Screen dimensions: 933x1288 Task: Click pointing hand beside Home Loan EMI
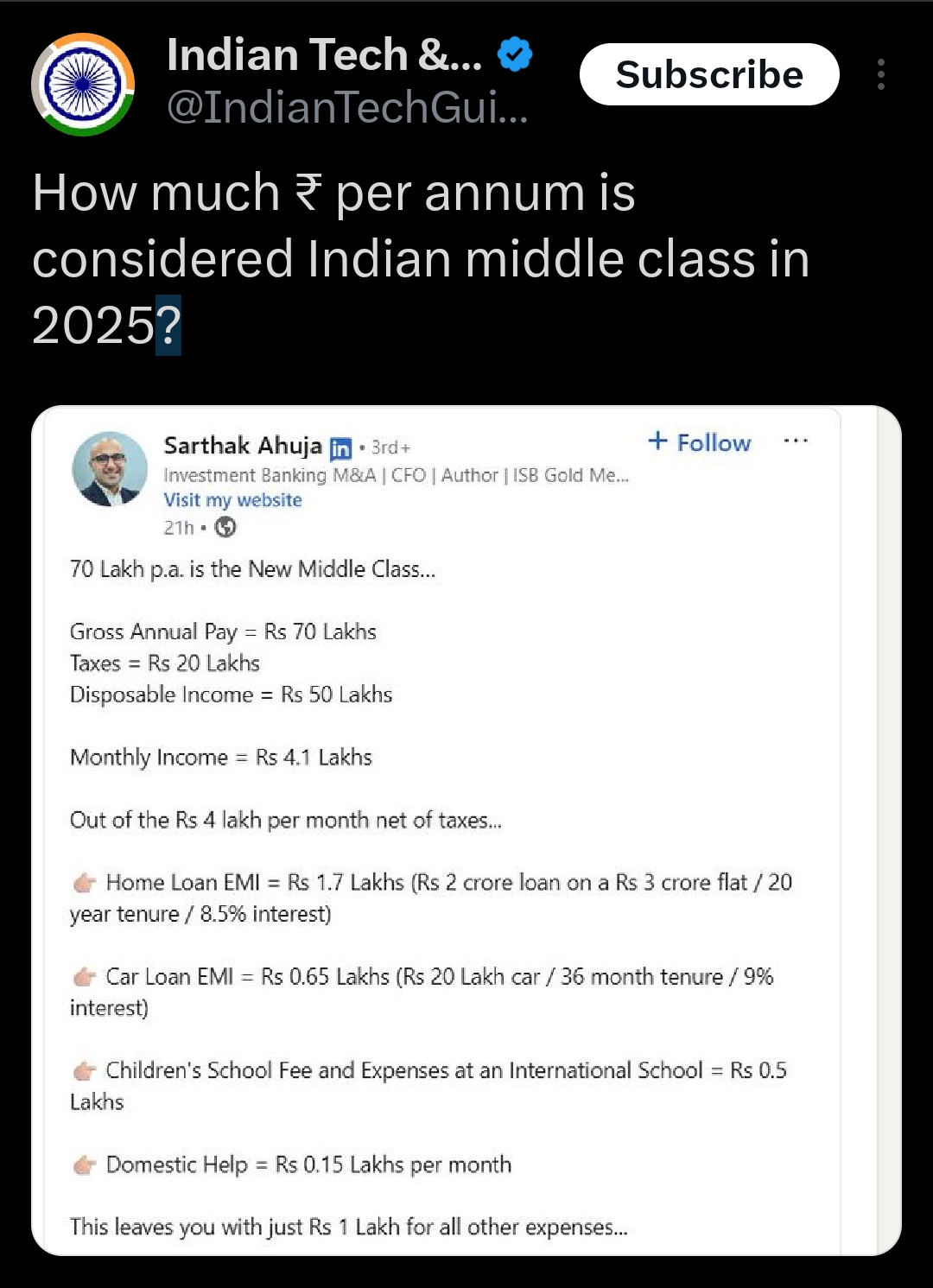coord(84,883)
